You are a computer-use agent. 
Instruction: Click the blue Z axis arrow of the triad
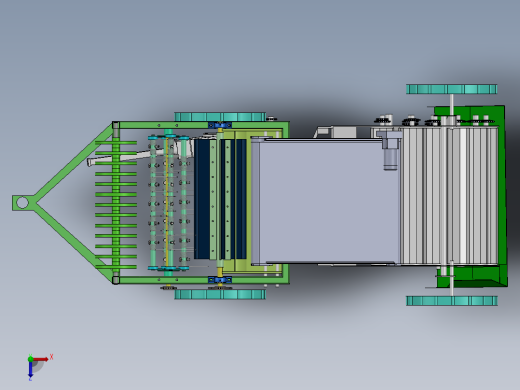[30, 370]
